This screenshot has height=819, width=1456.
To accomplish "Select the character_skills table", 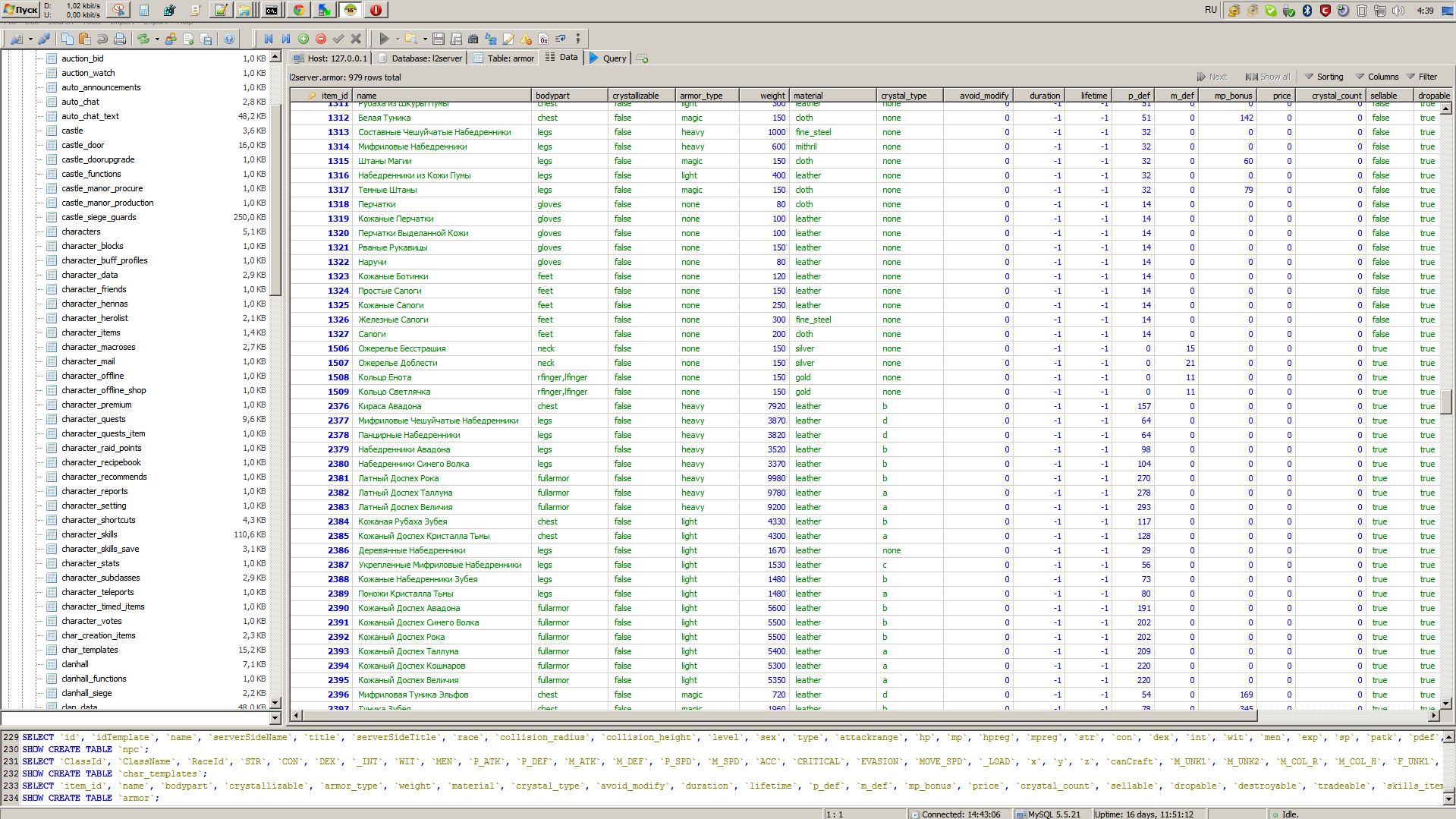I will pyautogui.click(x=90, y=534).
